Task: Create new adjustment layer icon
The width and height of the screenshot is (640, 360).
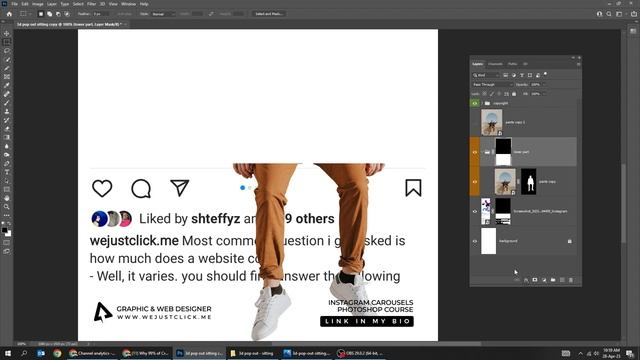Action: coord(544,280)
